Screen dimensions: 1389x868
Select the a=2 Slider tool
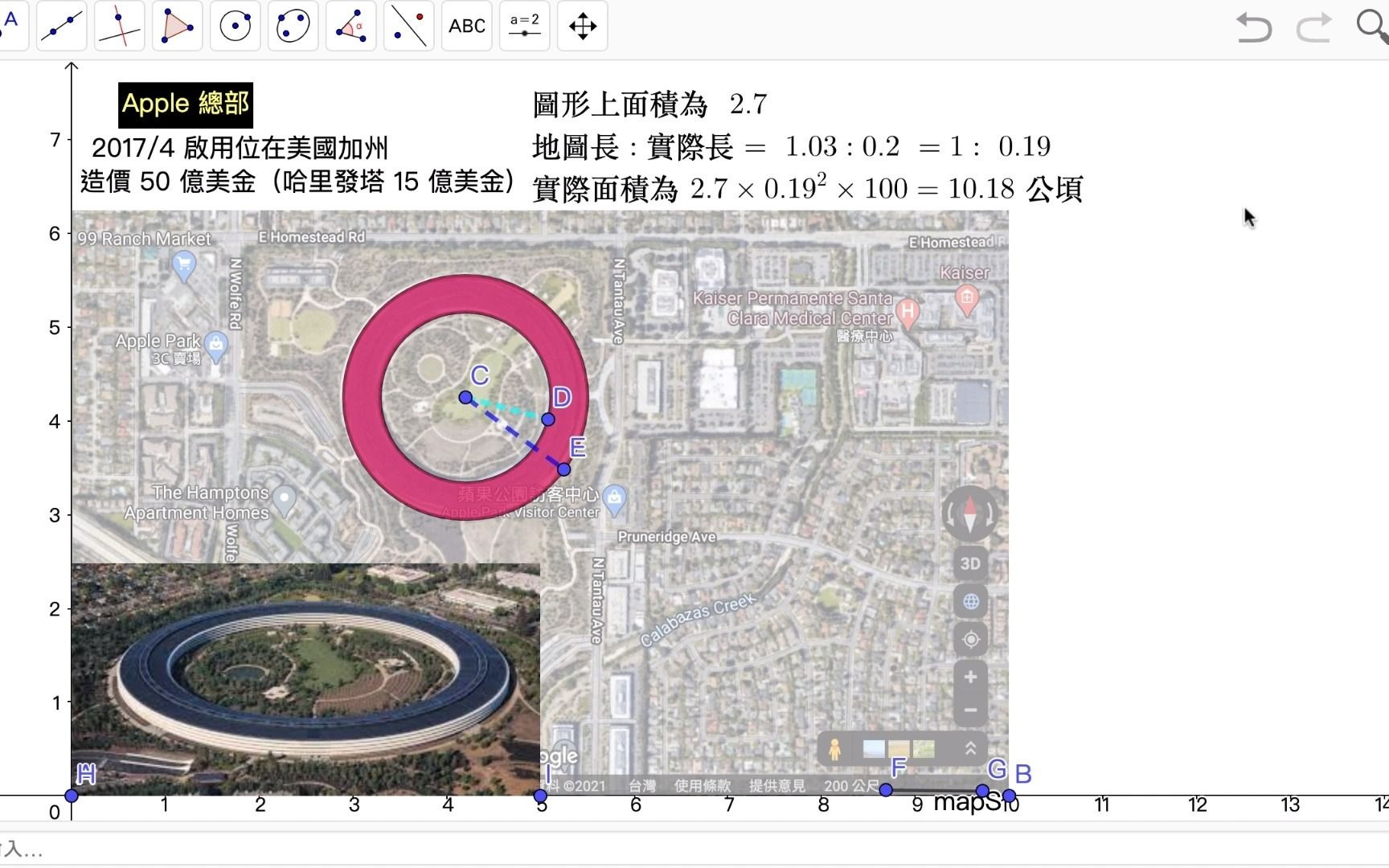[x=524, y=26]
